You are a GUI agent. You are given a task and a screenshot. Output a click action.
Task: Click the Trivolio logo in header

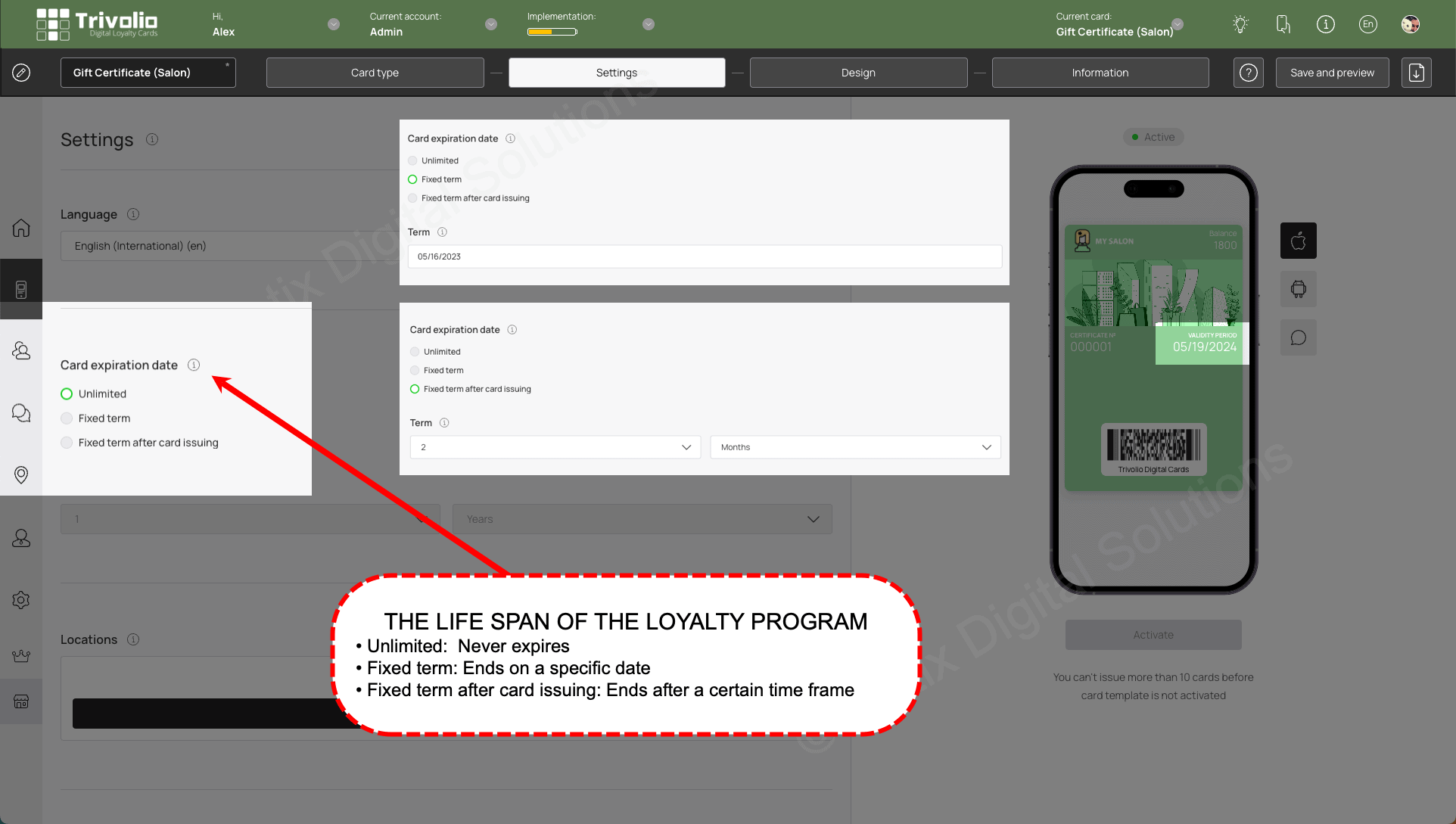click(x=97, y=24)
